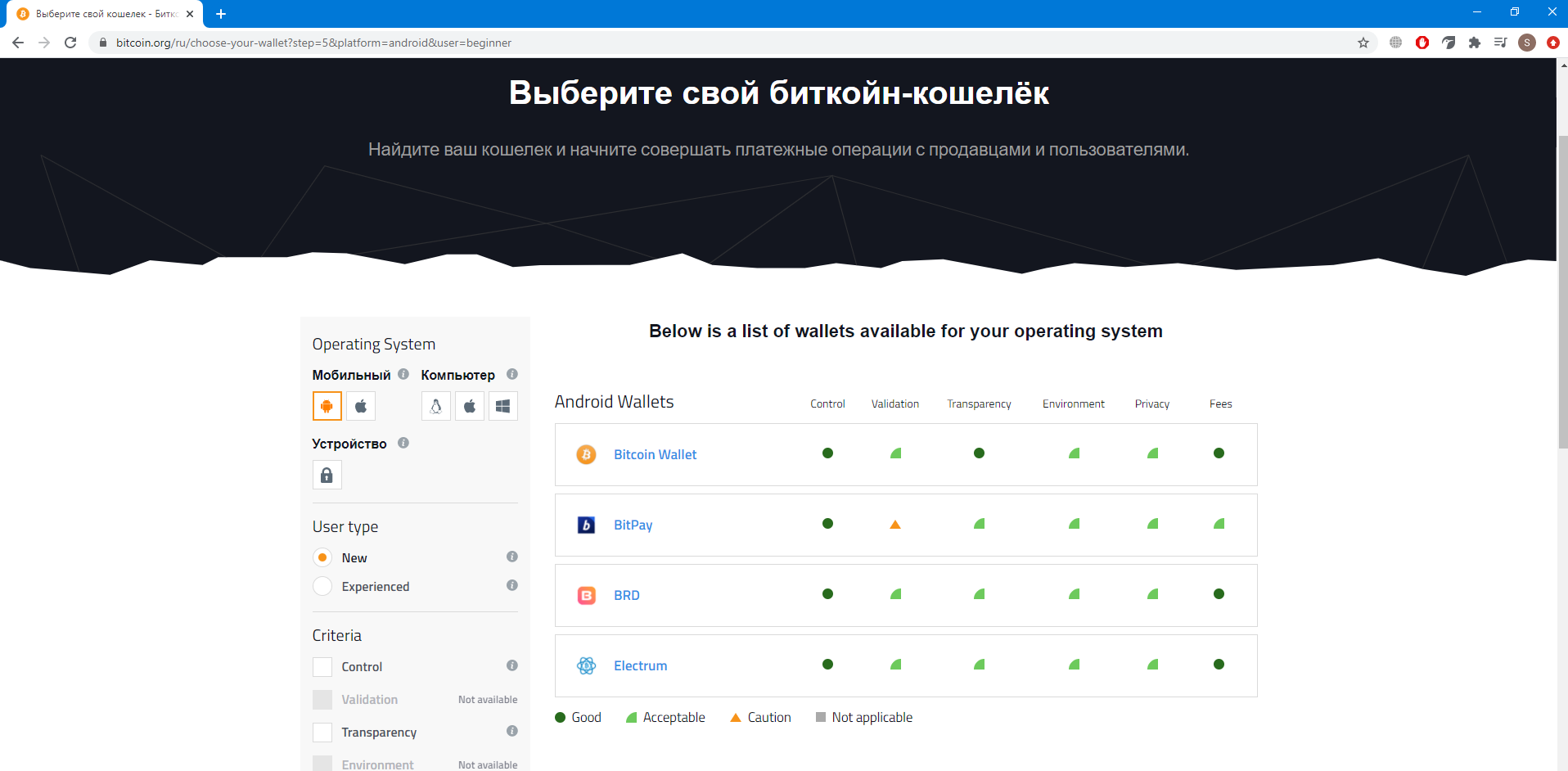Open the browser Extensions puzzle icon

pyautogui.click(x=1475, y=43)
